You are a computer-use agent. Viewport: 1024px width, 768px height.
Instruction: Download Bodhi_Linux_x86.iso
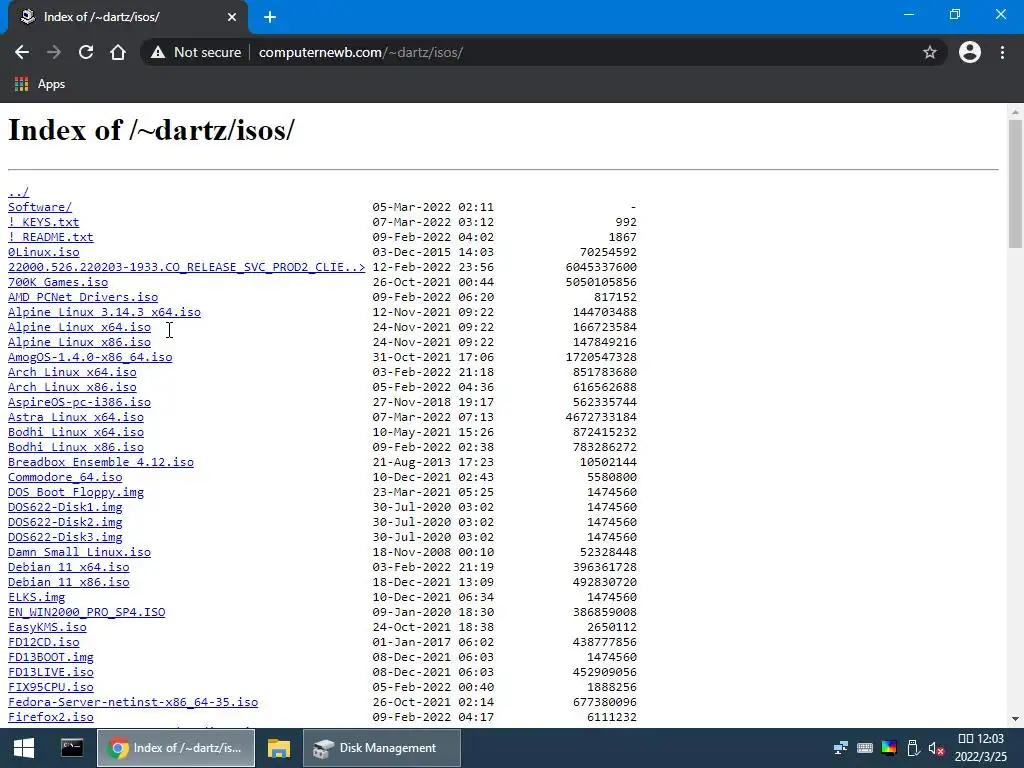pyautogui.click(x=76, y=447)
